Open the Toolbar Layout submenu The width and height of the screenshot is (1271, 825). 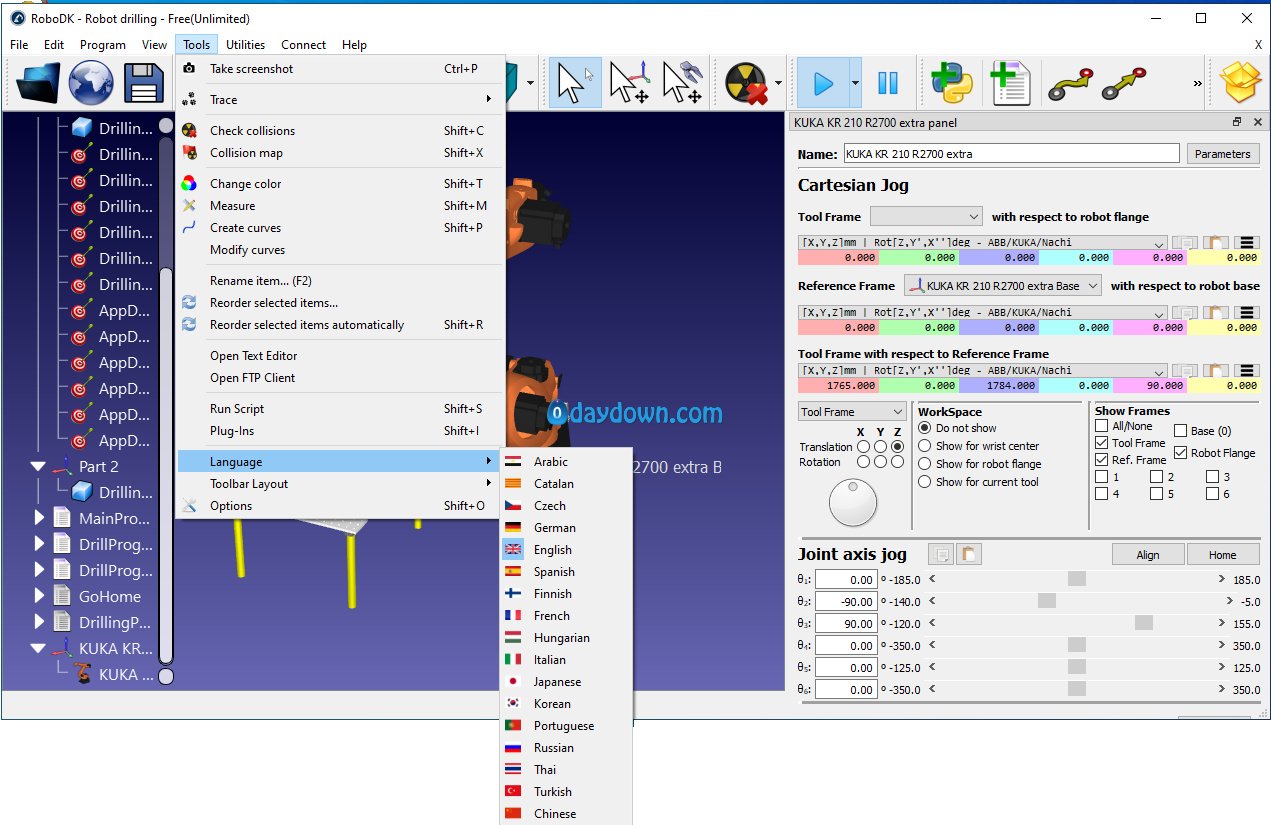click(x=340, y=483)
